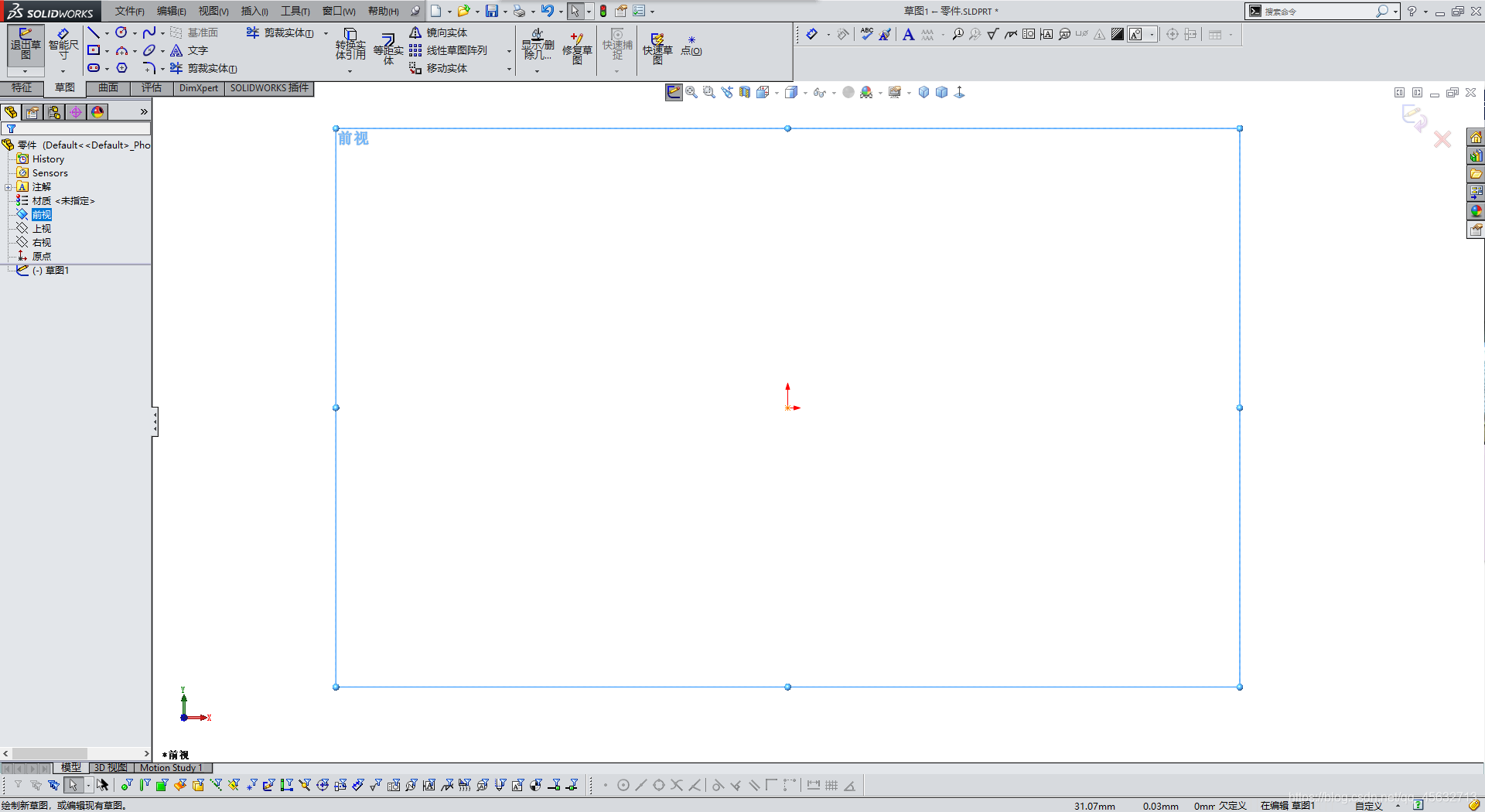Switch to the 特征 (Features) tab

(x=22, y=88)
